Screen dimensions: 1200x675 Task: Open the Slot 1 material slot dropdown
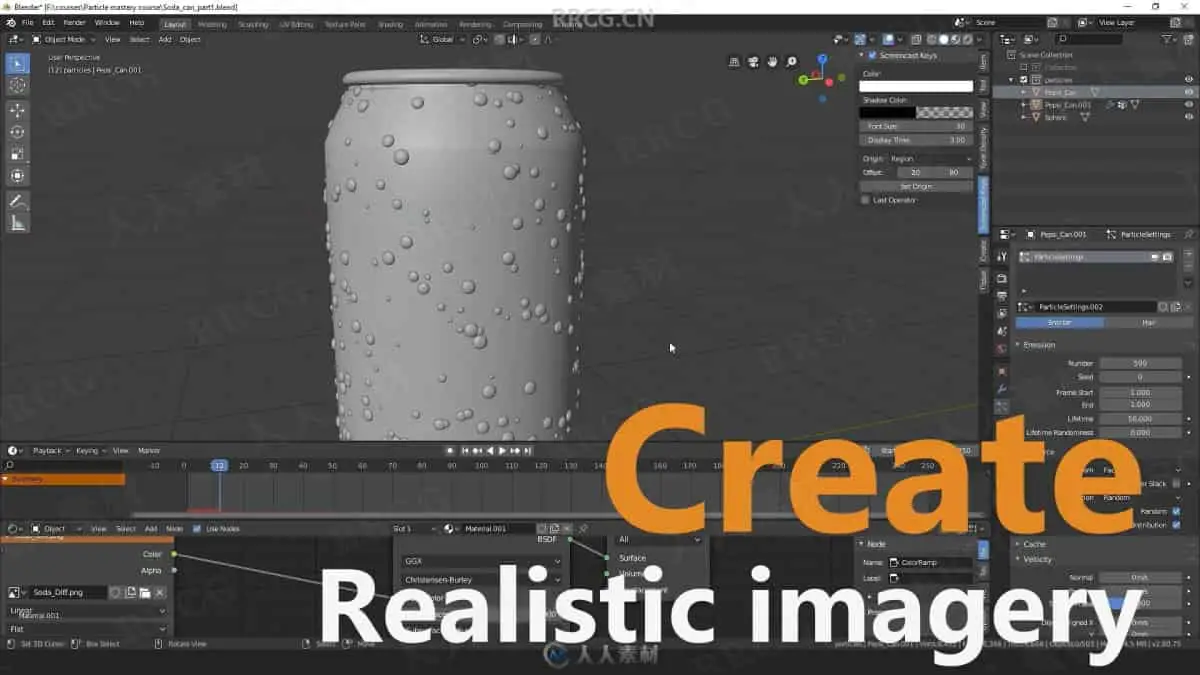pyautogui.click(x=415, y=528)
